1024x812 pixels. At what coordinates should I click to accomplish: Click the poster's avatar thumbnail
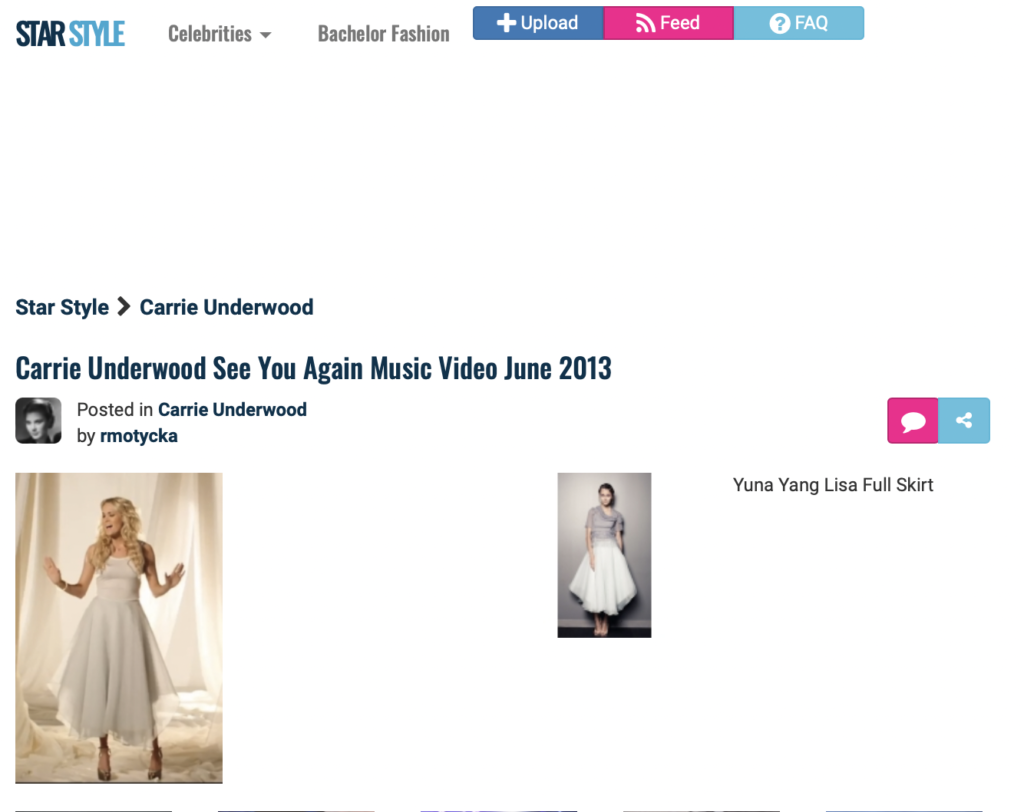tap(38, 421)
